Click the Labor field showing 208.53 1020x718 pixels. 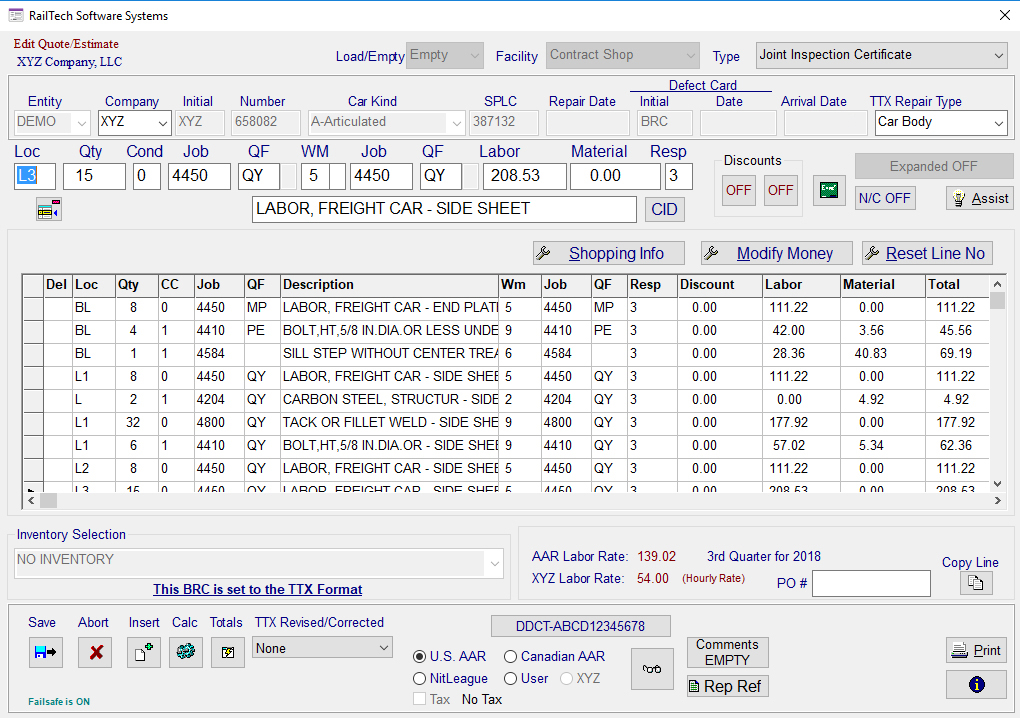[x=524, y=176]
